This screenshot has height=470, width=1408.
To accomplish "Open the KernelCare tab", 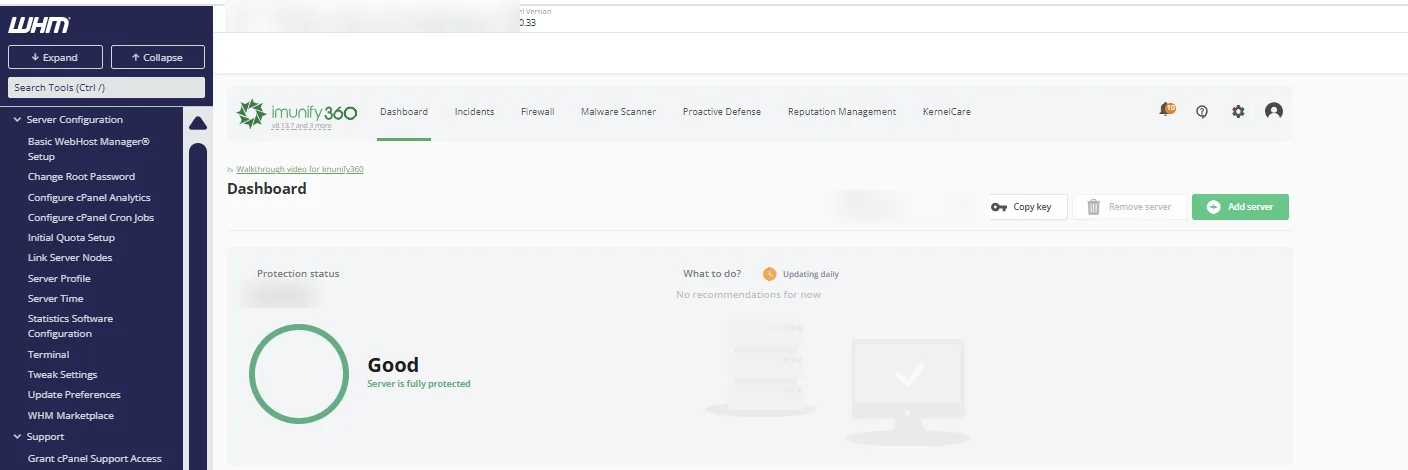I will click(947, 112).
